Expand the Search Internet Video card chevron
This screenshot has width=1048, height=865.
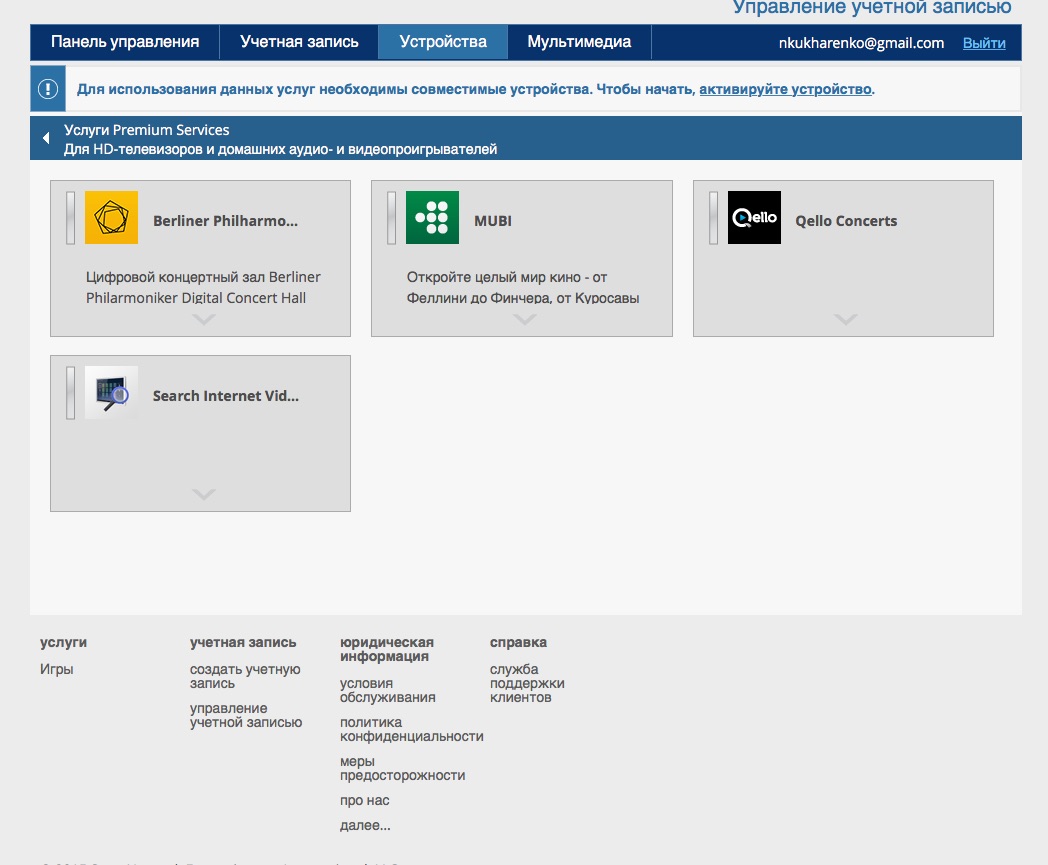click(203, 495)
